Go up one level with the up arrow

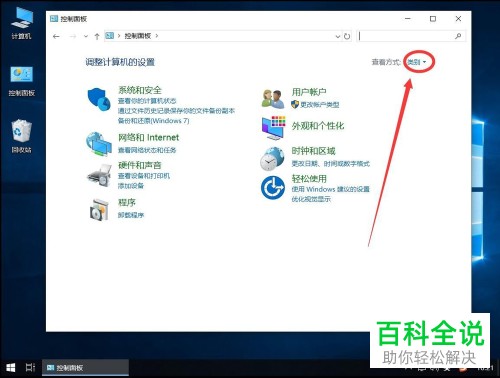[x=97, y=36]
